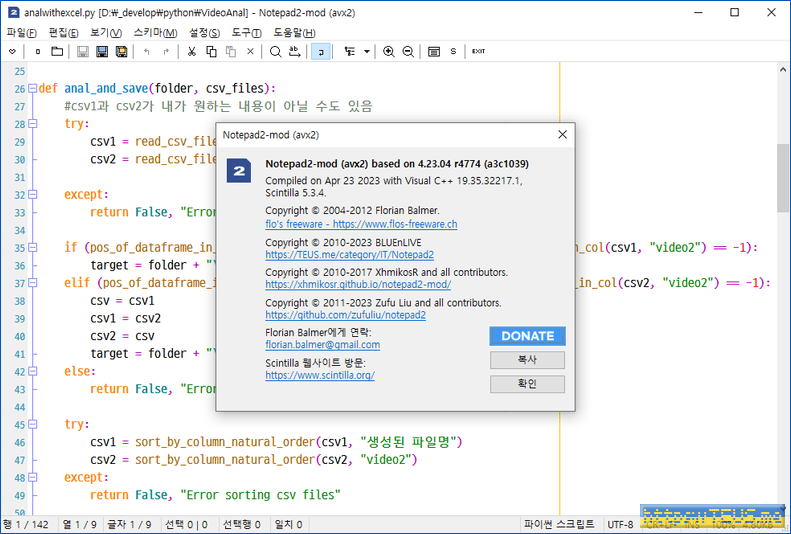
Task: Click the Copy toolbar icon
Action: [x=211, y=51]
